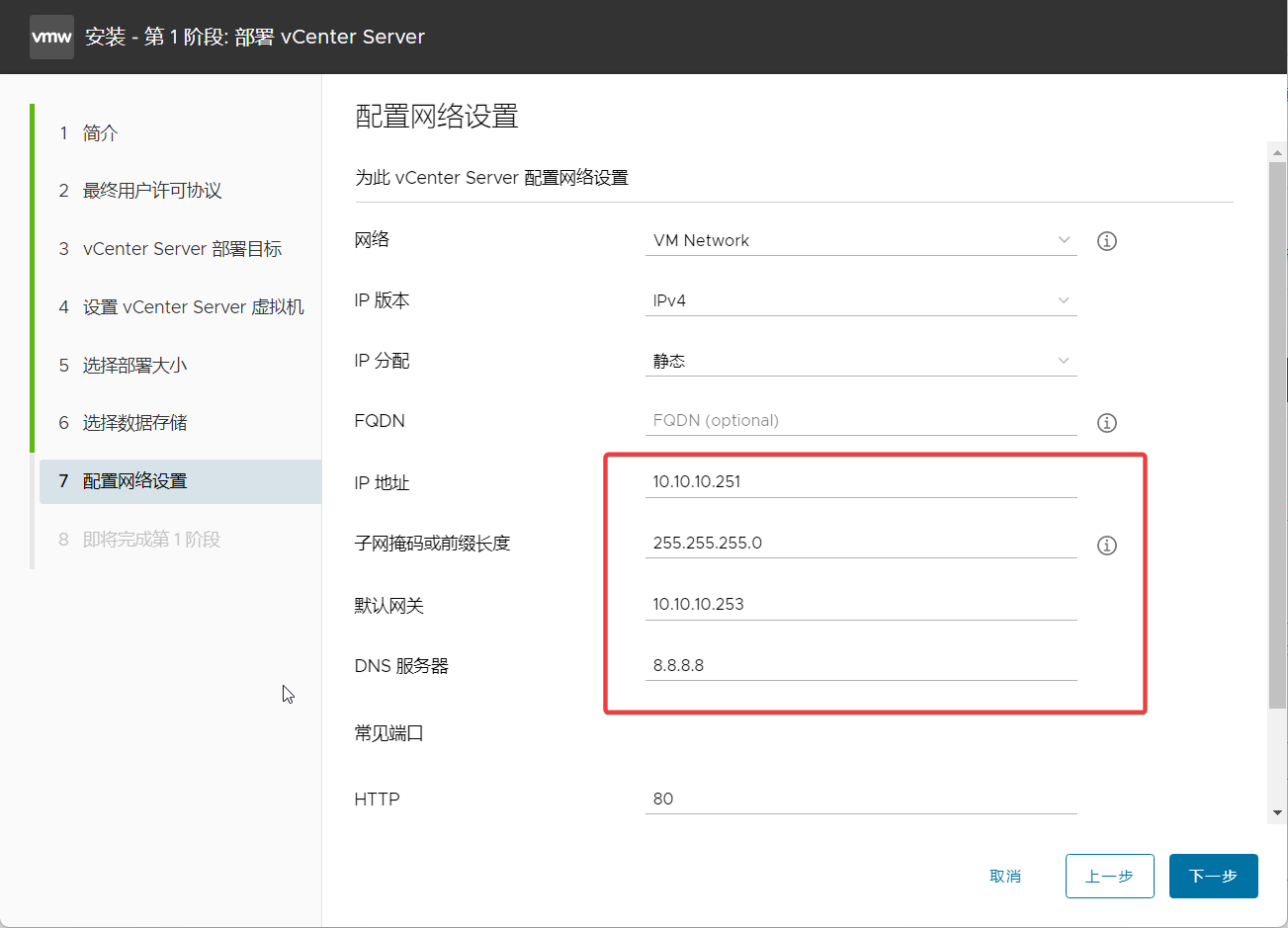Click the HTTP port field showing 80
Image resolution: width=1288 pixels, height=928 pixels.
point(860,799)
